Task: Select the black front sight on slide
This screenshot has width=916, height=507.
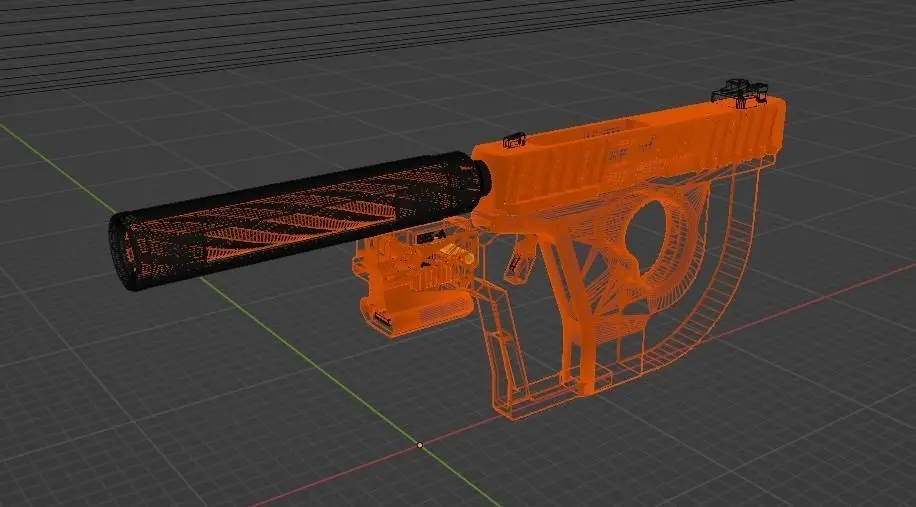Action: (x=514, y=140)
